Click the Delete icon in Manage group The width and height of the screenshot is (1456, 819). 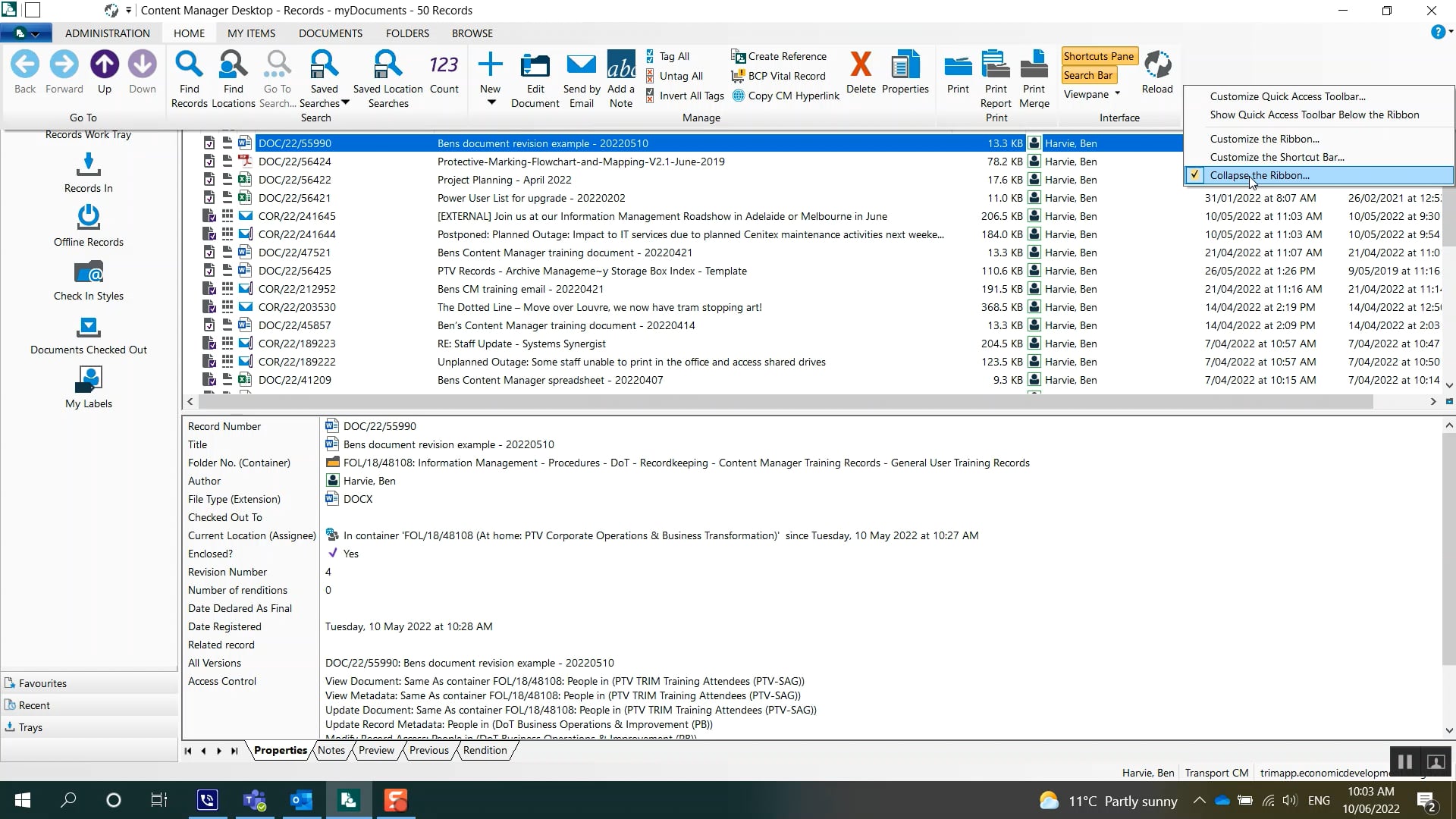tap(861, 72)
